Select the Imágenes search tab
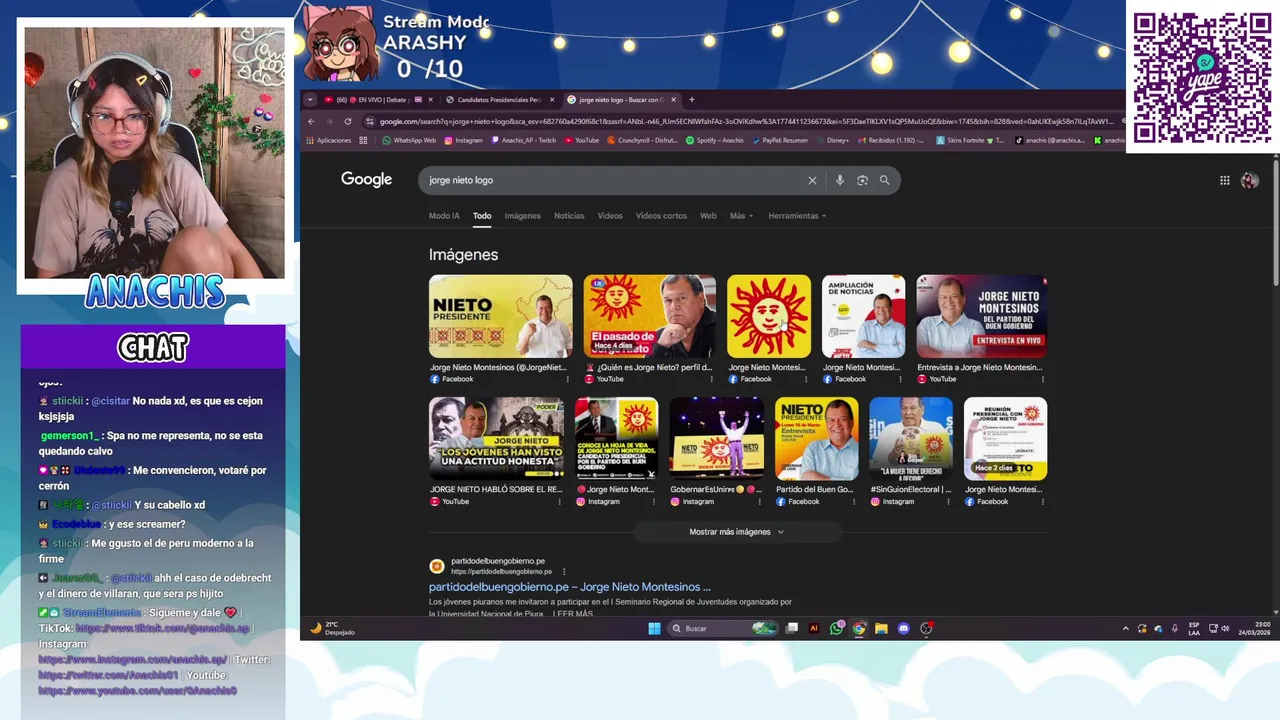 [x=522, y=216]
